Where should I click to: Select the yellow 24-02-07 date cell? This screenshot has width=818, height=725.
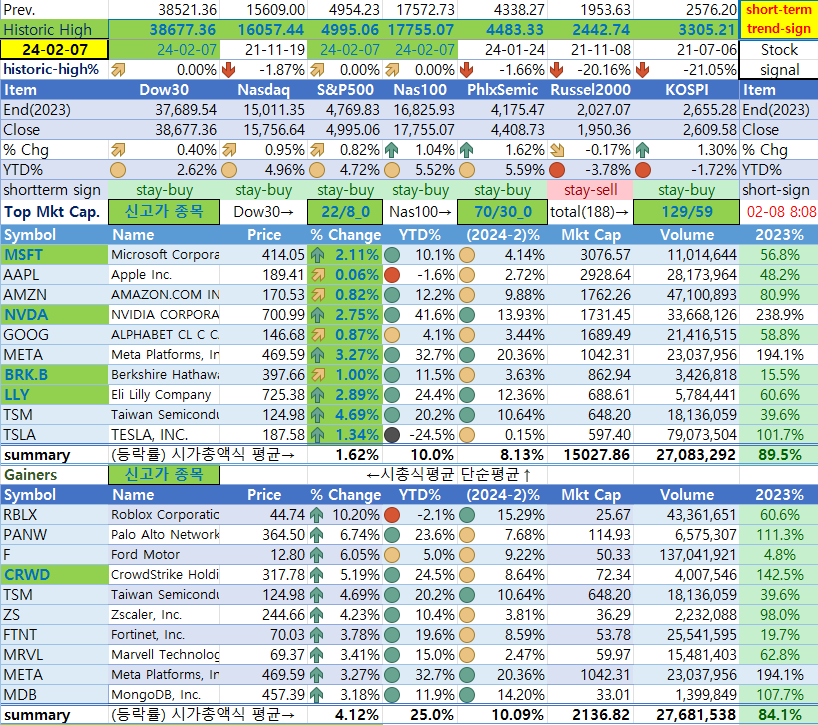[54, 50]
